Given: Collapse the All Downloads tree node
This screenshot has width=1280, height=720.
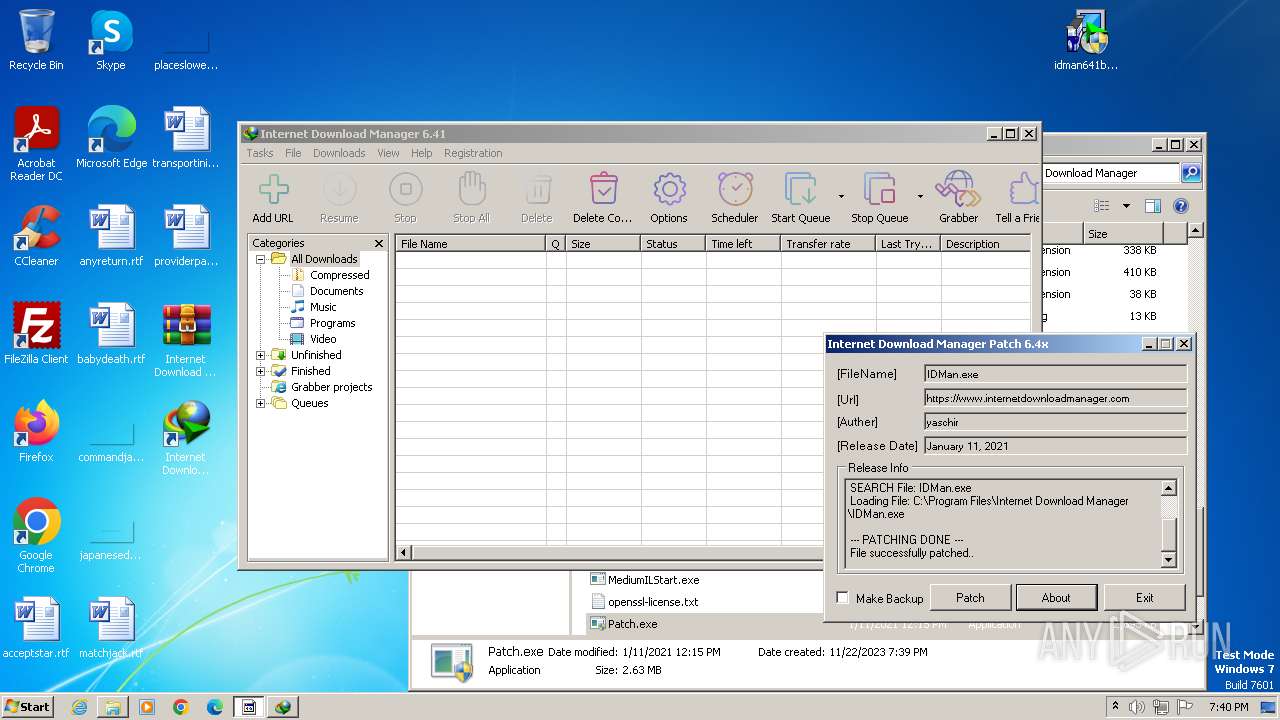Looking at the screenshot, I should tap(261, 259).
